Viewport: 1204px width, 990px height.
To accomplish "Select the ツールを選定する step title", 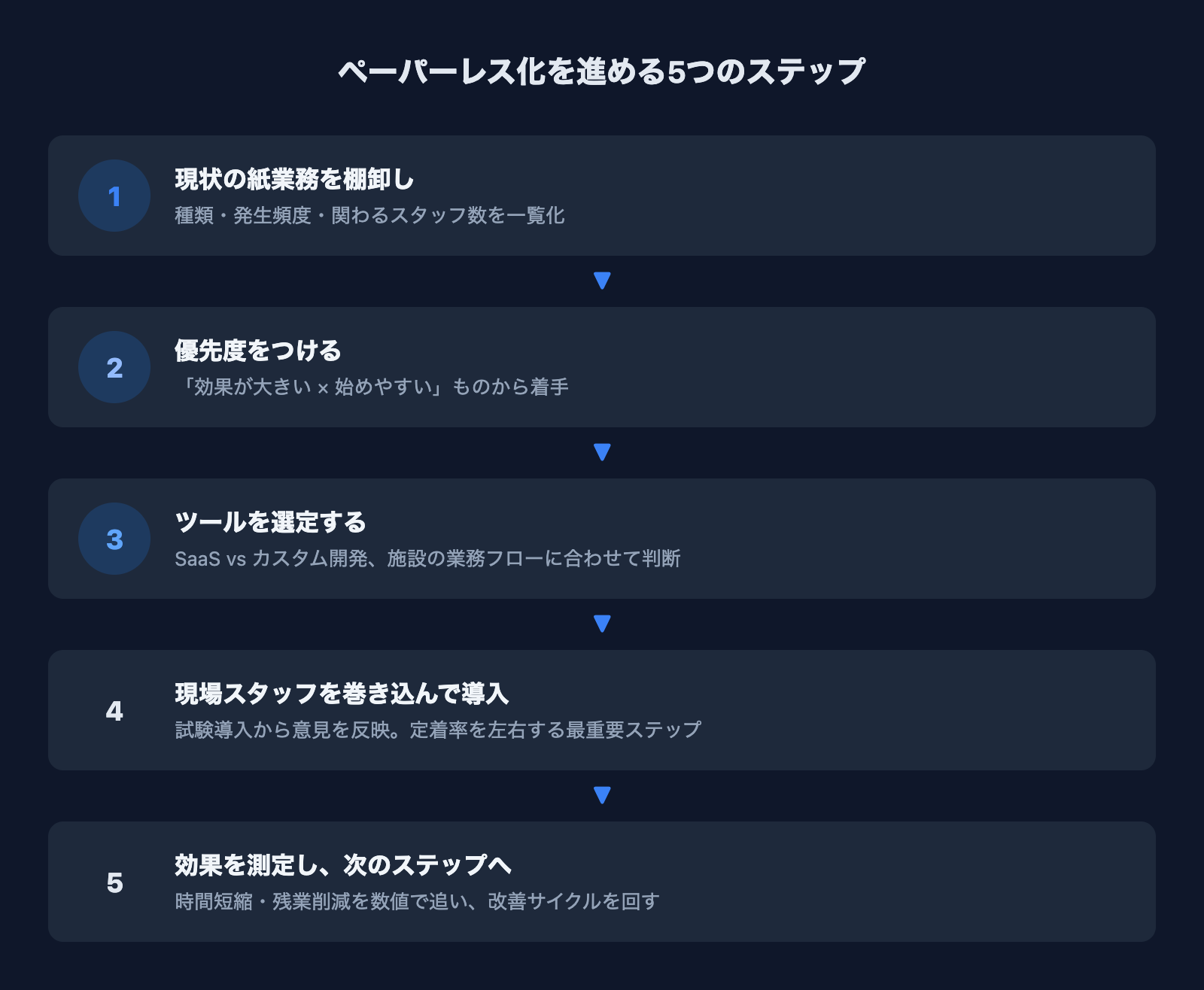I will tap(270, 522).
